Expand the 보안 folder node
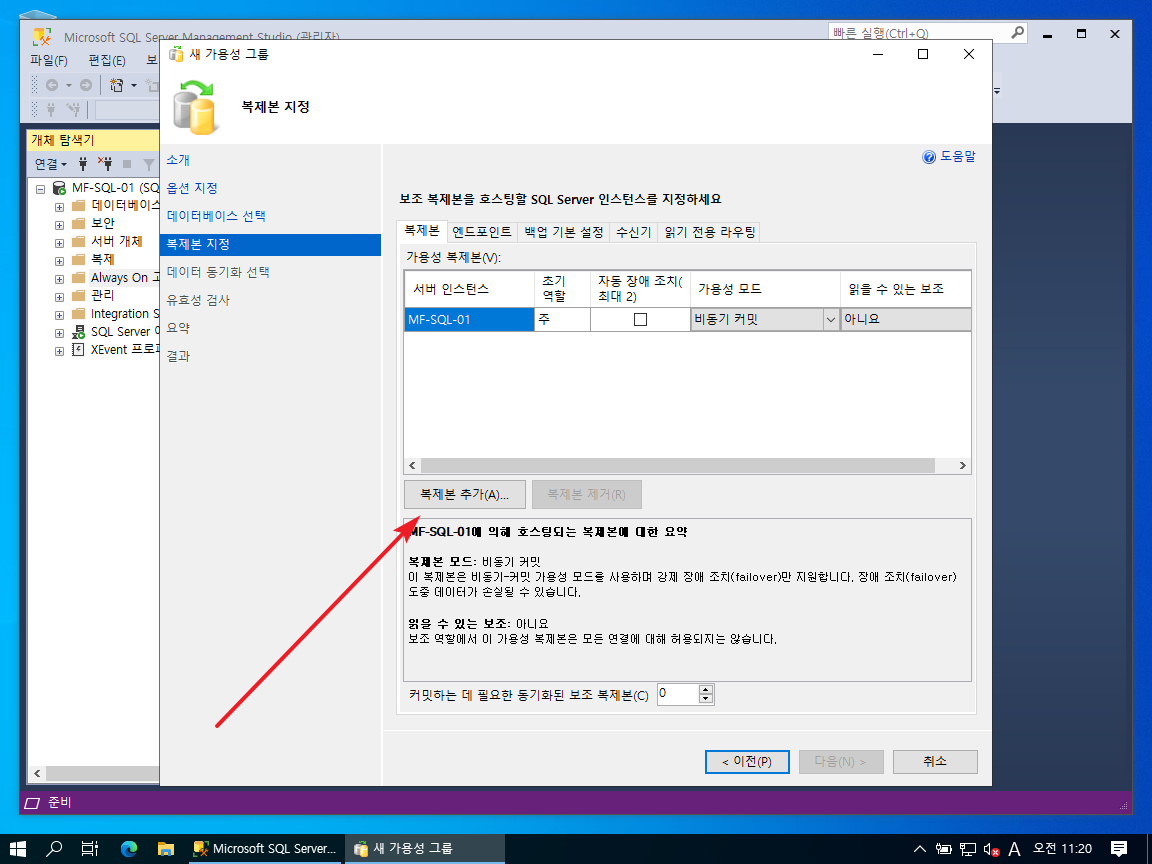Image resolution: width=1152 pixels, height=864 pixels. point(60,224)
